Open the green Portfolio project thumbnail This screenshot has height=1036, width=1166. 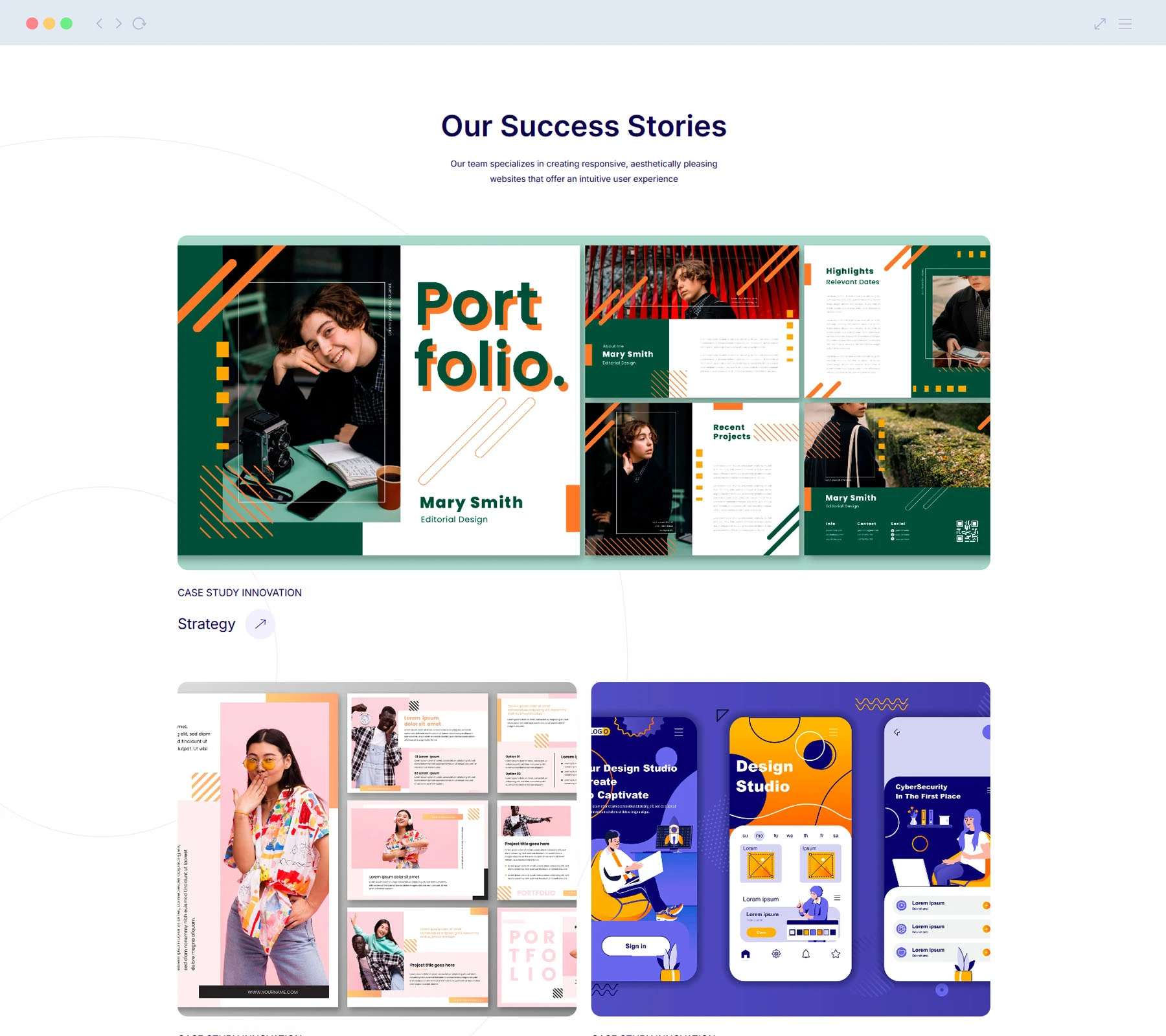tap(584, 403)
